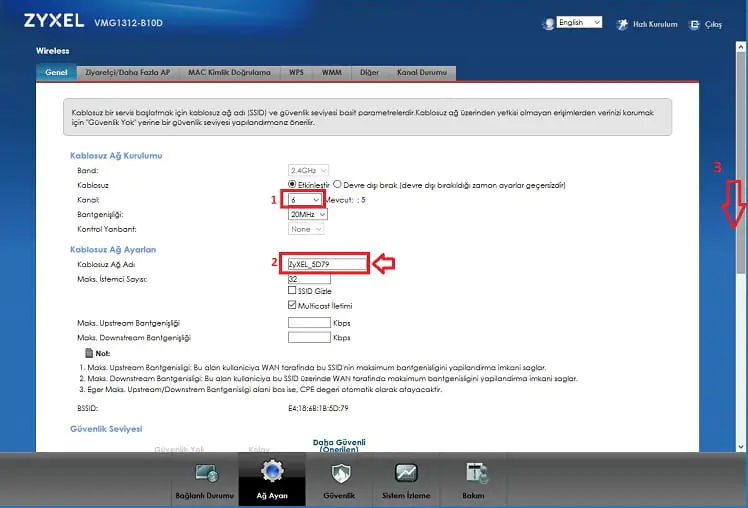
Task: Expand the Bantgenişliği 20MHz dropdown
Action: pos(306,214)
